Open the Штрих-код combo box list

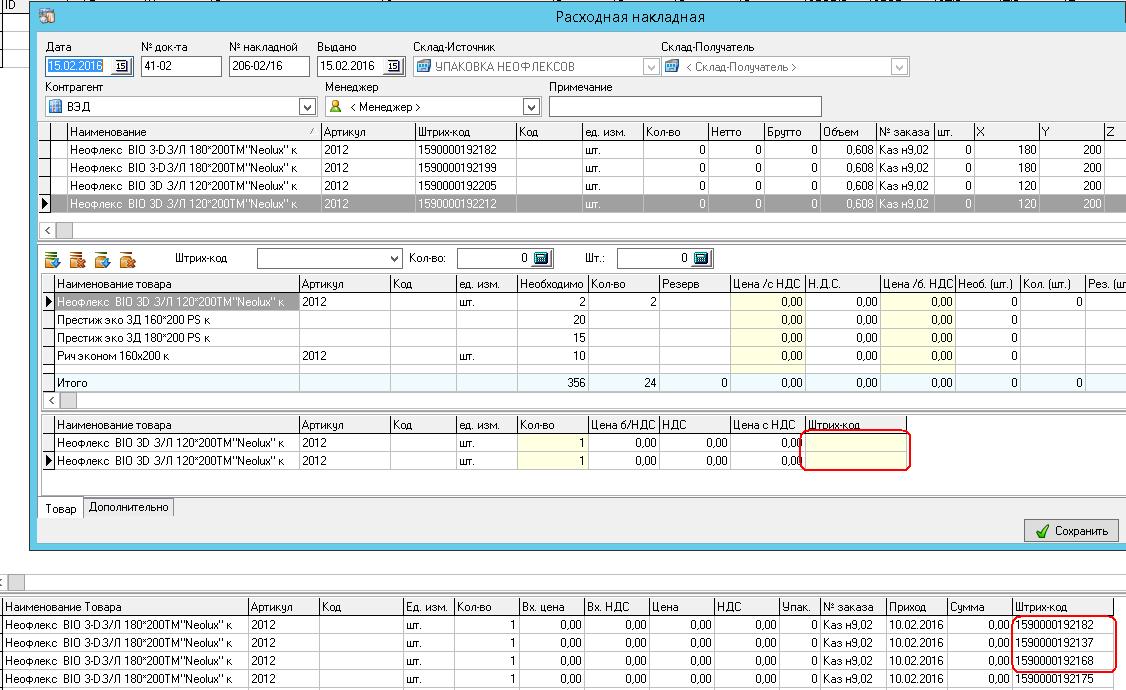pos(393,259)
